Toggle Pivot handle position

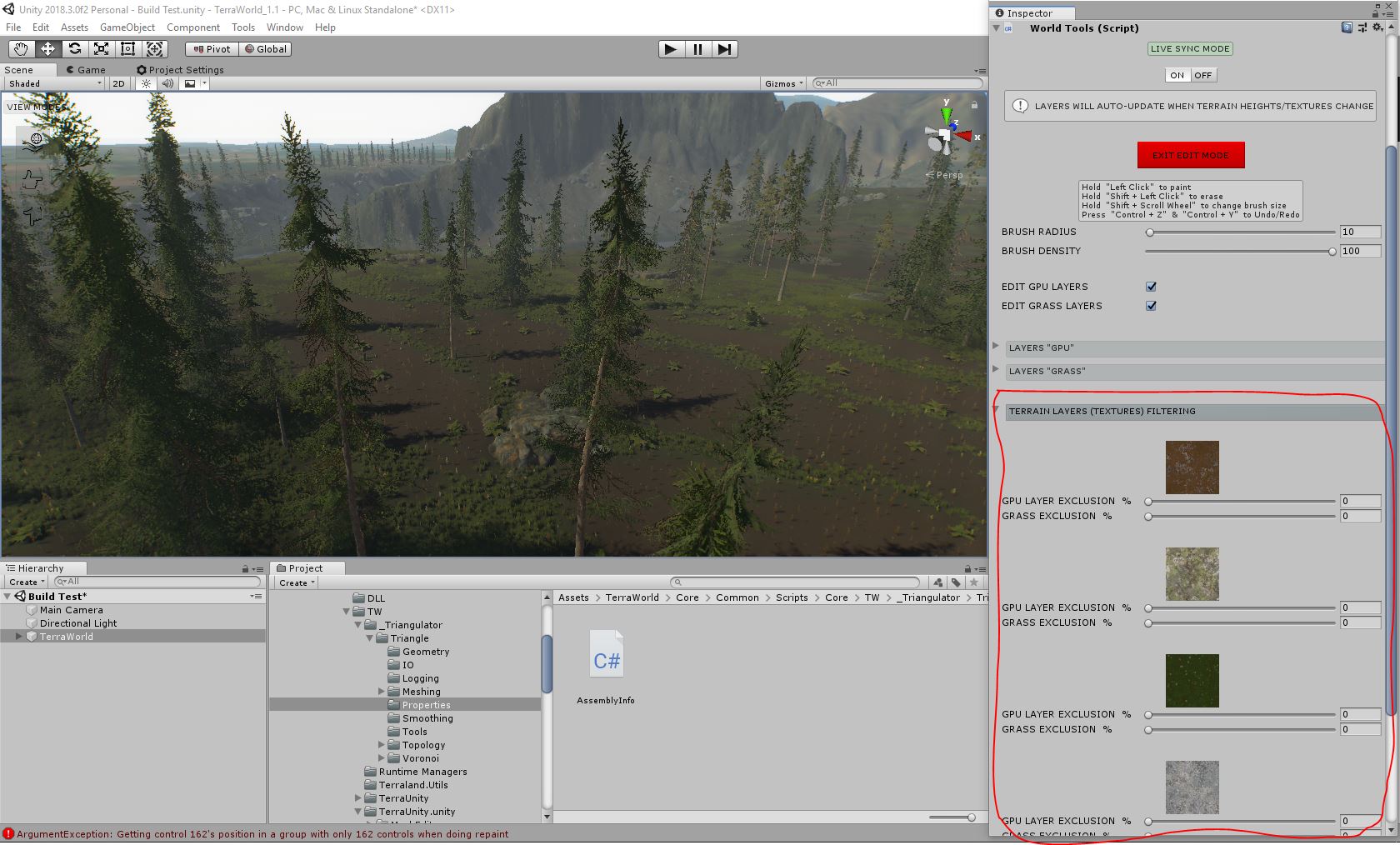[212, 49]
